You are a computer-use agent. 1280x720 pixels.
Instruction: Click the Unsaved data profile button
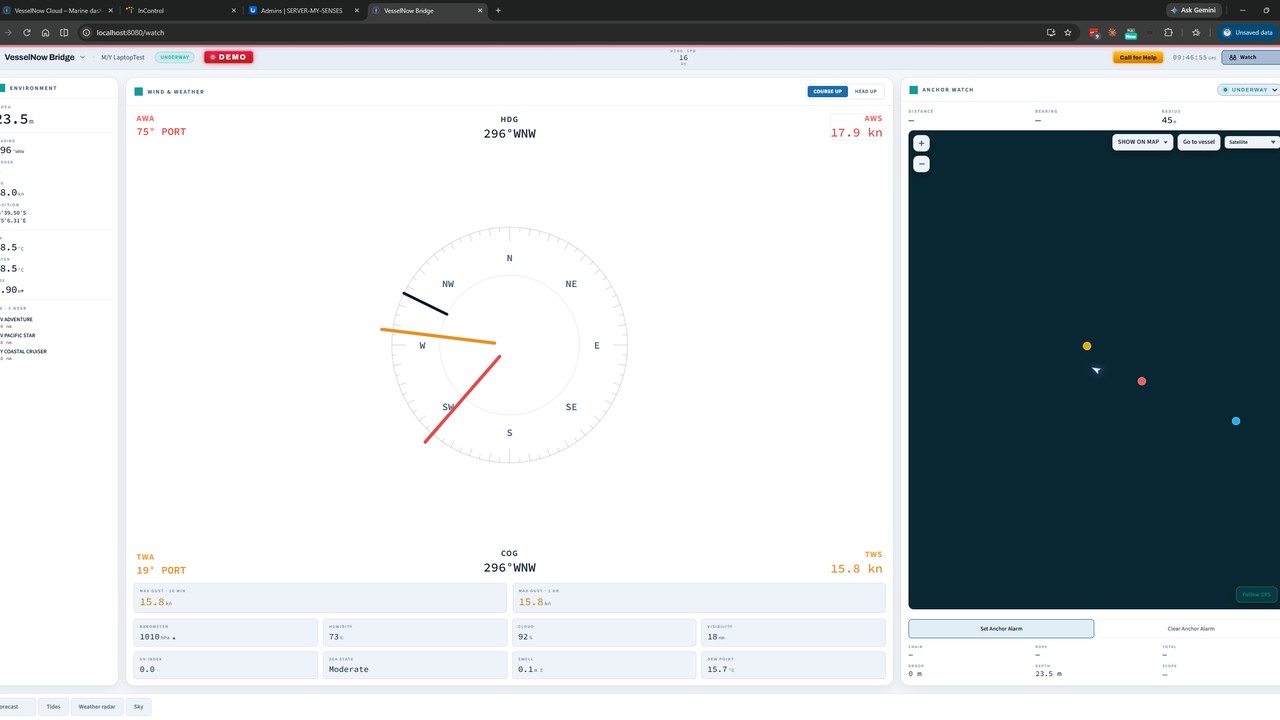coord(1248,32)
